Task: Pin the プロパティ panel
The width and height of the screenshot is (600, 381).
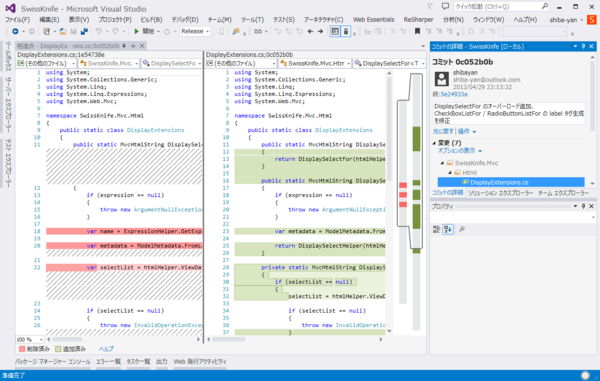Action: coord(584,206)
